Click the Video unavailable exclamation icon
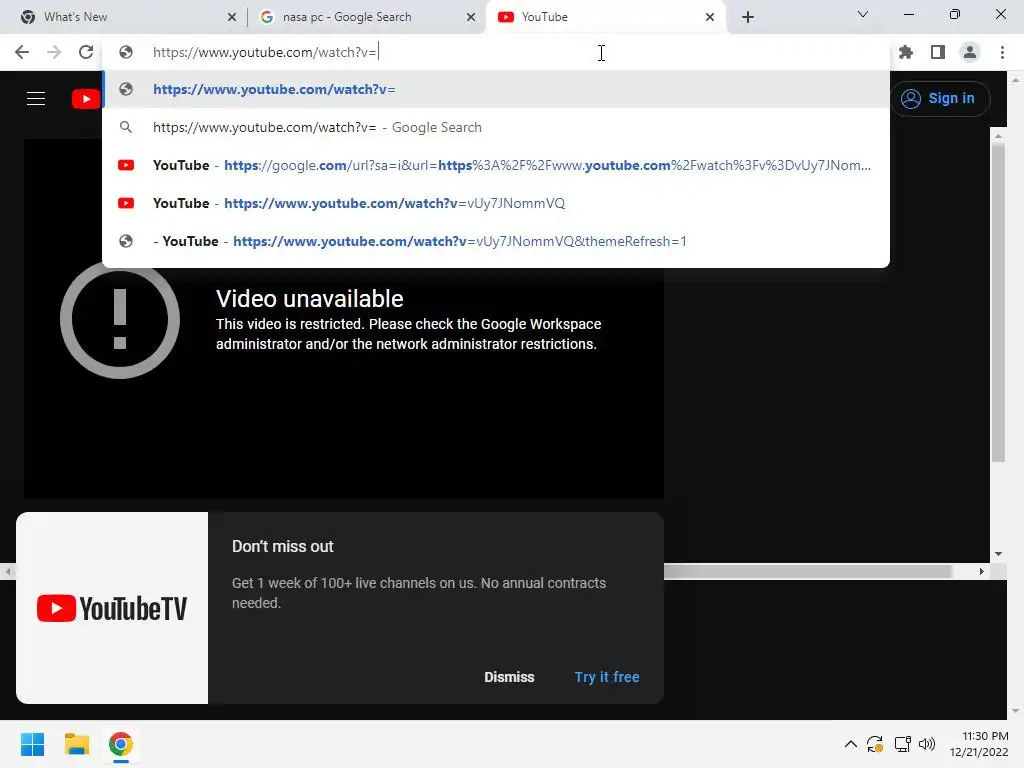 tap(120, 319)
